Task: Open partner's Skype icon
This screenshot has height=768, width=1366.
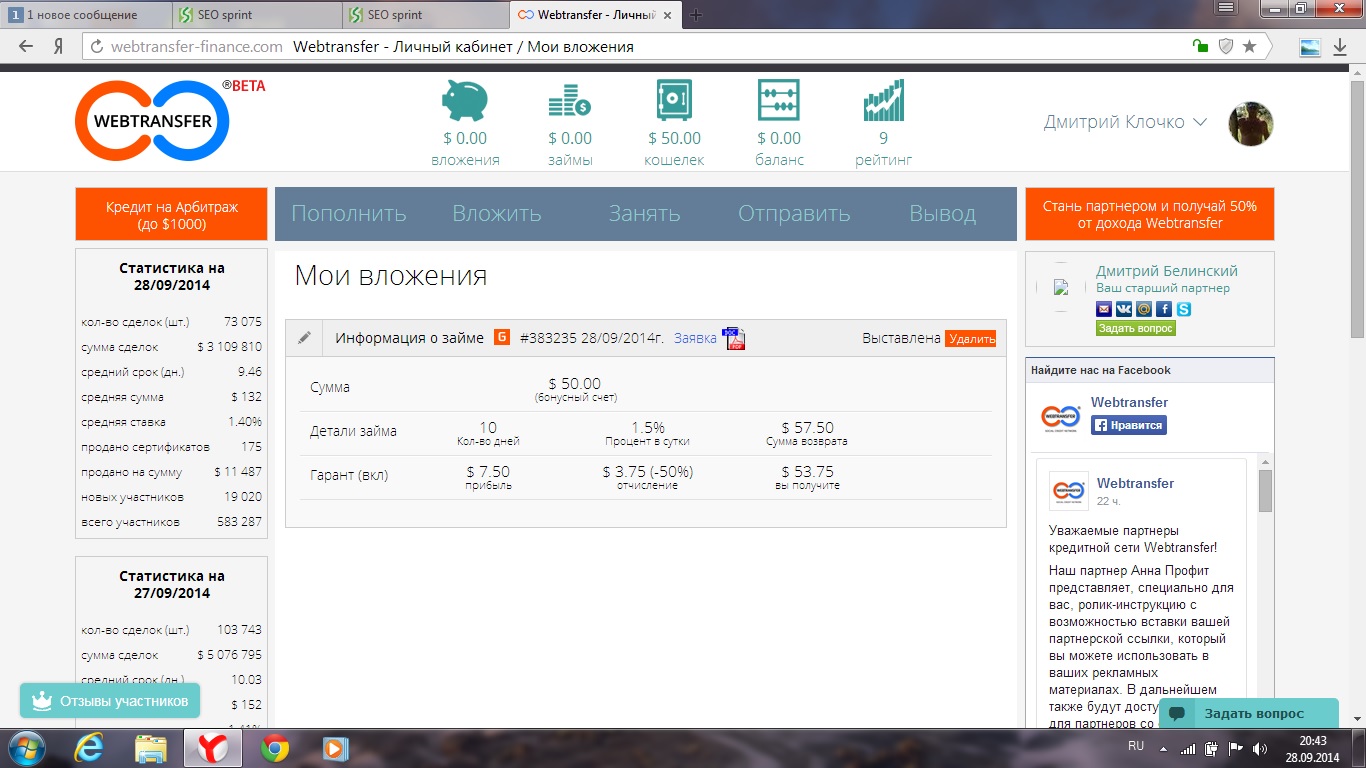Action: (x=1184, y=309)
